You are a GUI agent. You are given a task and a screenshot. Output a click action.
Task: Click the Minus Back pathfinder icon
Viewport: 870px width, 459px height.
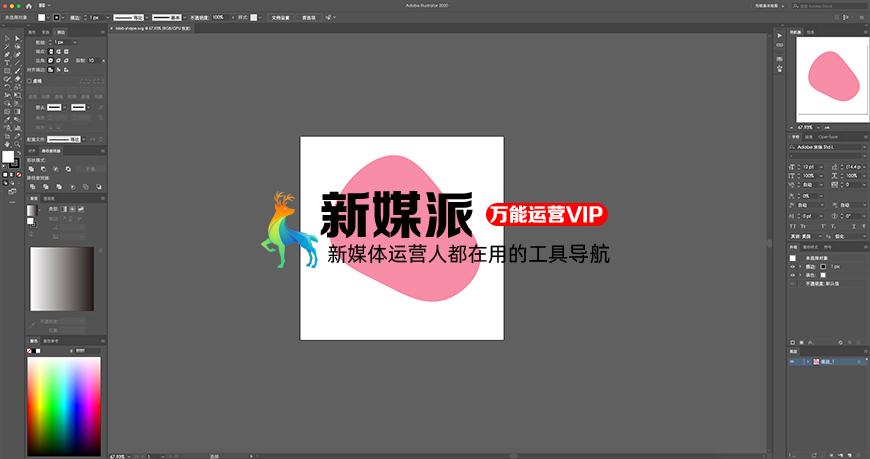pyautogui.click(x=99, y=187)
